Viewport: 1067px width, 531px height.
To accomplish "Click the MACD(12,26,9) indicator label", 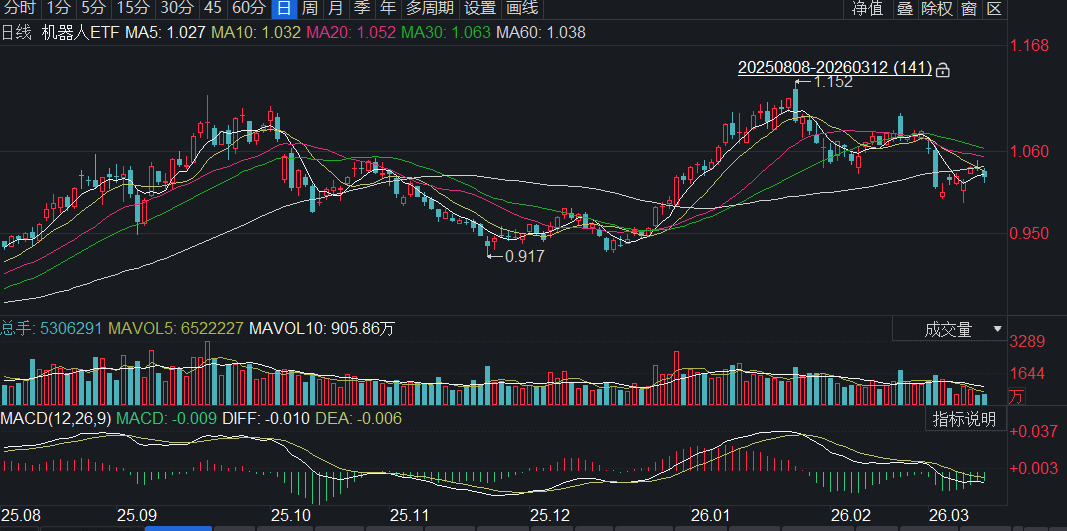I will click(x=55, y=418).
